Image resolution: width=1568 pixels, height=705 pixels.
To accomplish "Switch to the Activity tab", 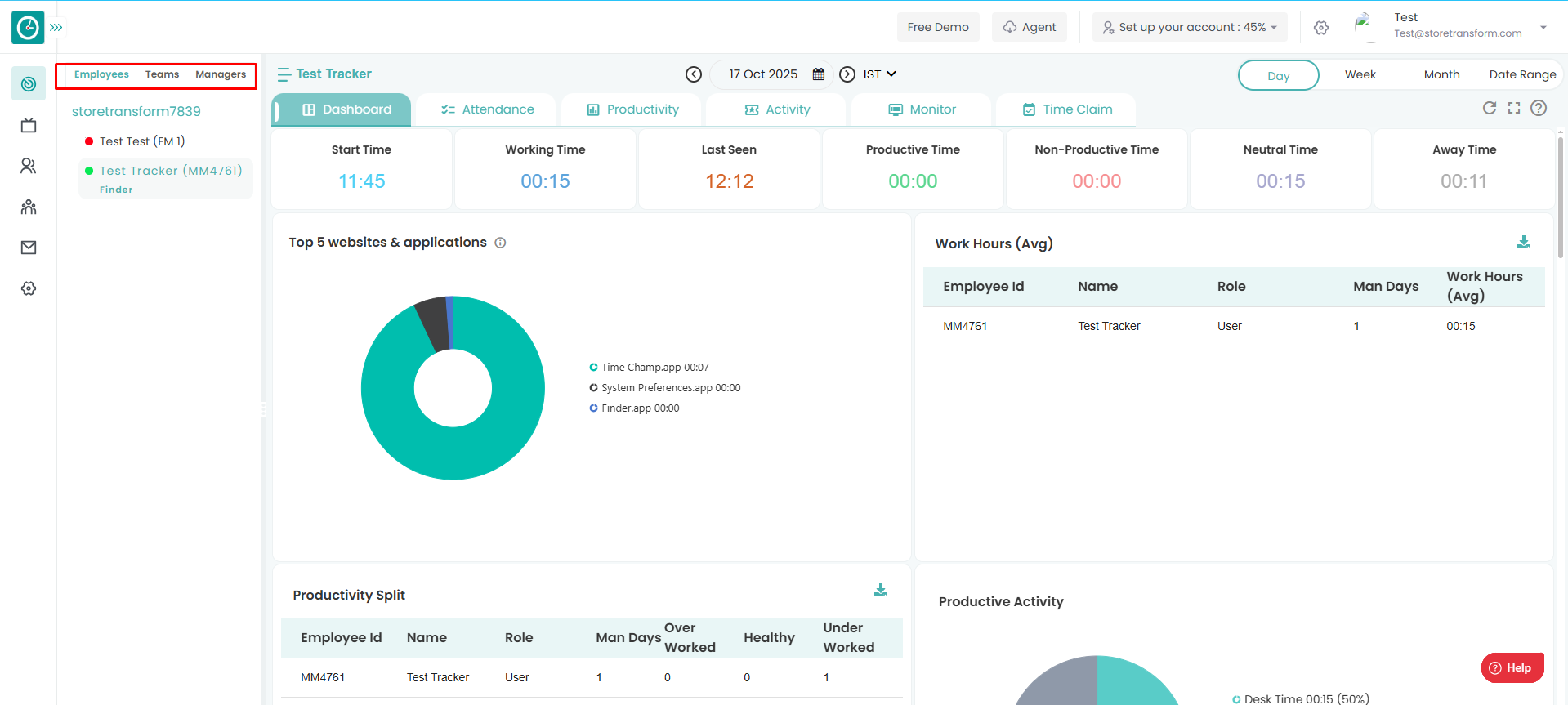I will (x=777, y=109).
